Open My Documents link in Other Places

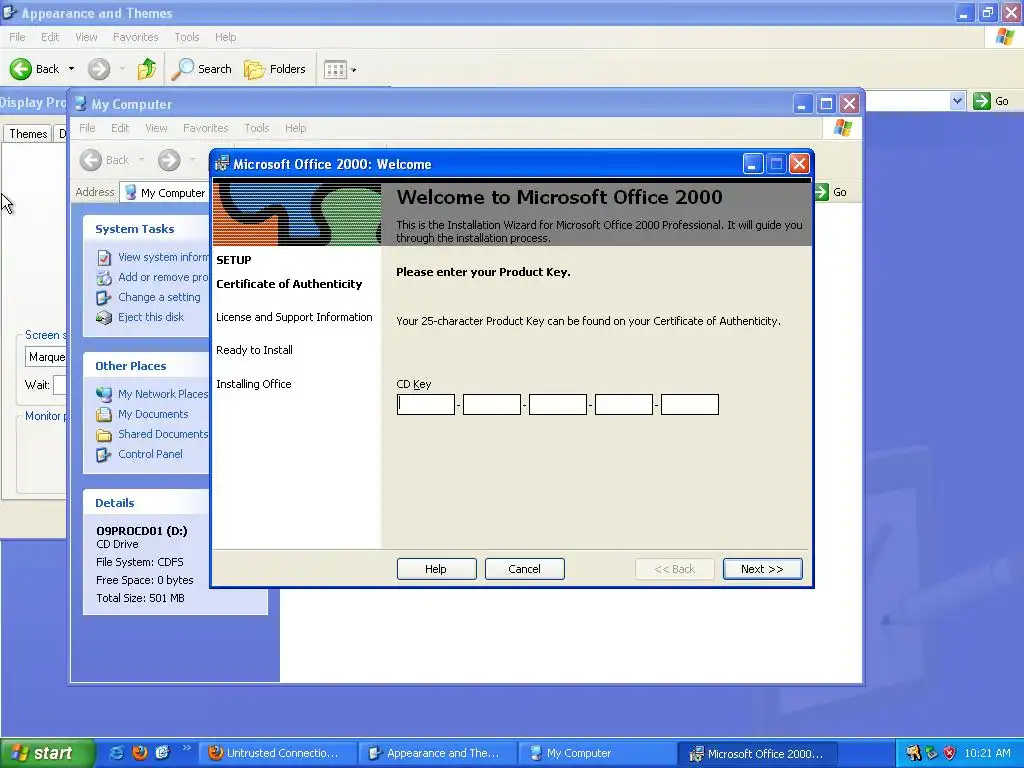[153, 414]
